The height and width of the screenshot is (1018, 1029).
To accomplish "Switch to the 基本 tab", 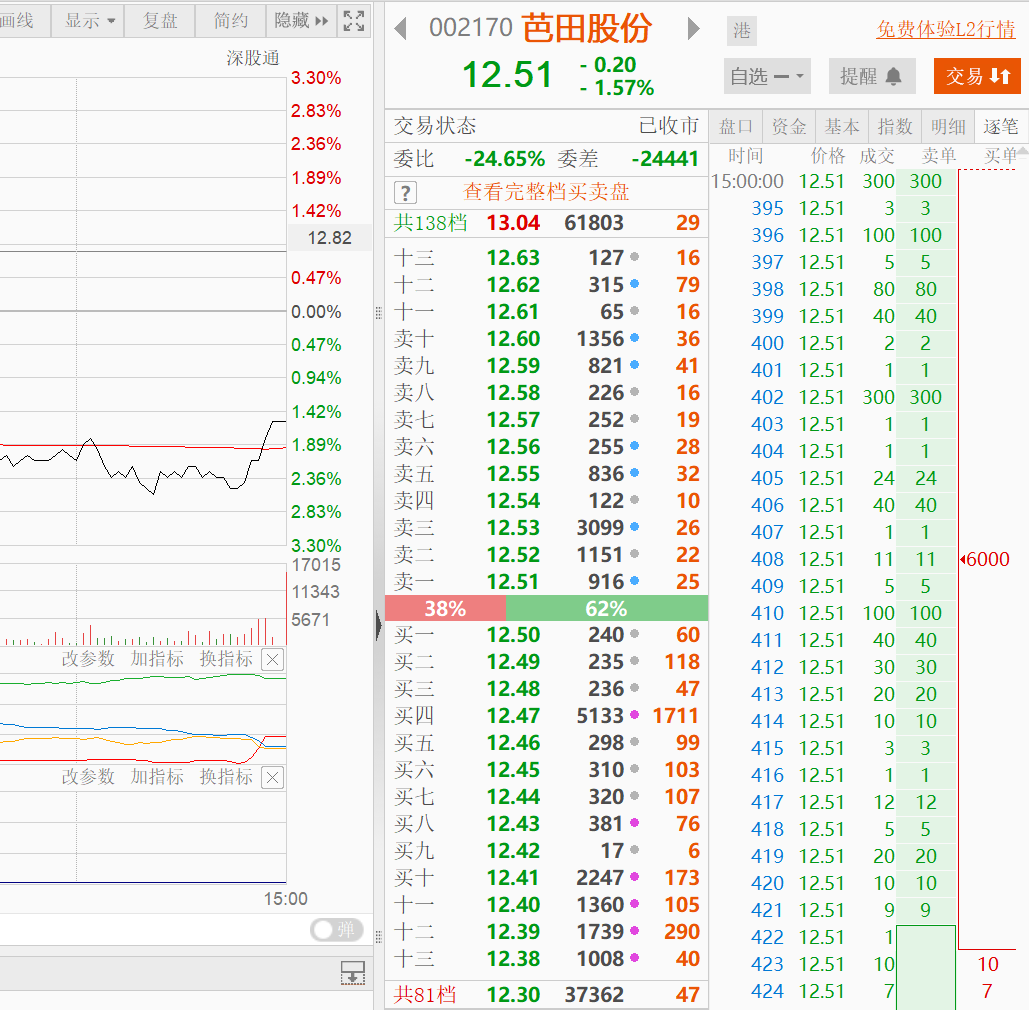I will click(842, 127).
